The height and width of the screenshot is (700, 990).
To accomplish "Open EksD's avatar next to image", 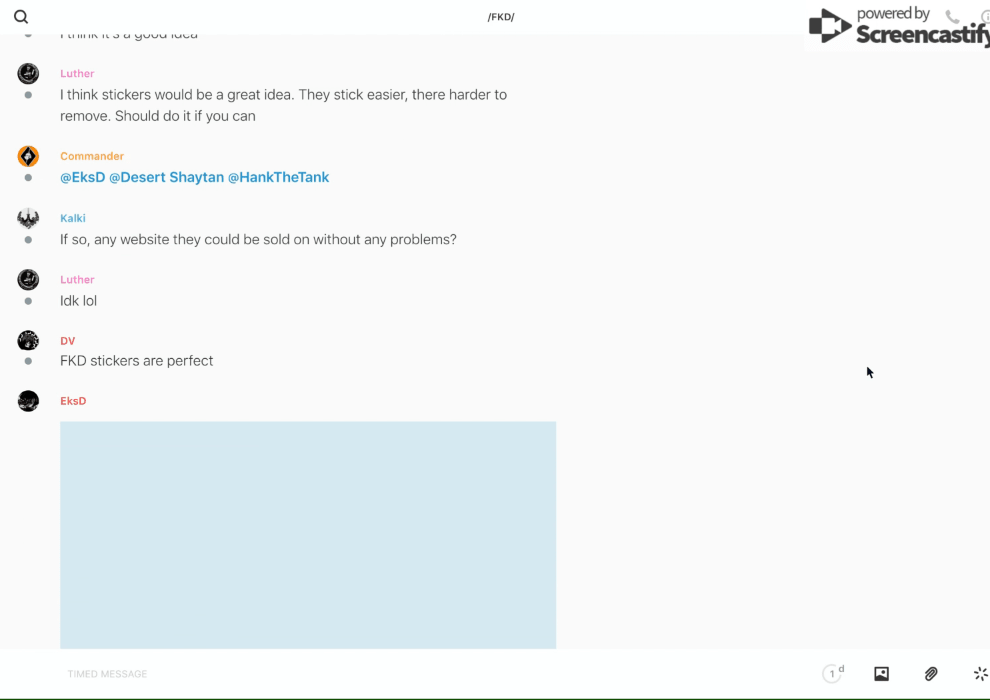I will (28, 401).
